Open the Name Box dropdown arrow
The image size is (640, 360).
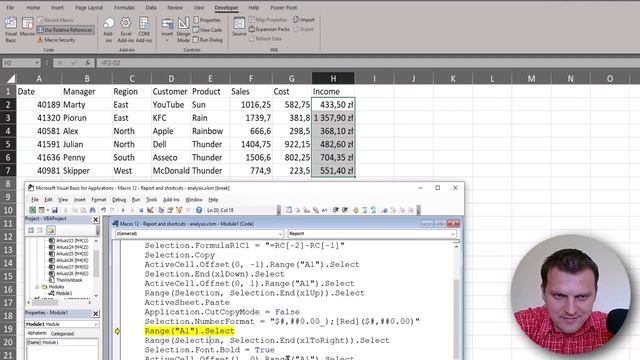(x=37, y=63)
